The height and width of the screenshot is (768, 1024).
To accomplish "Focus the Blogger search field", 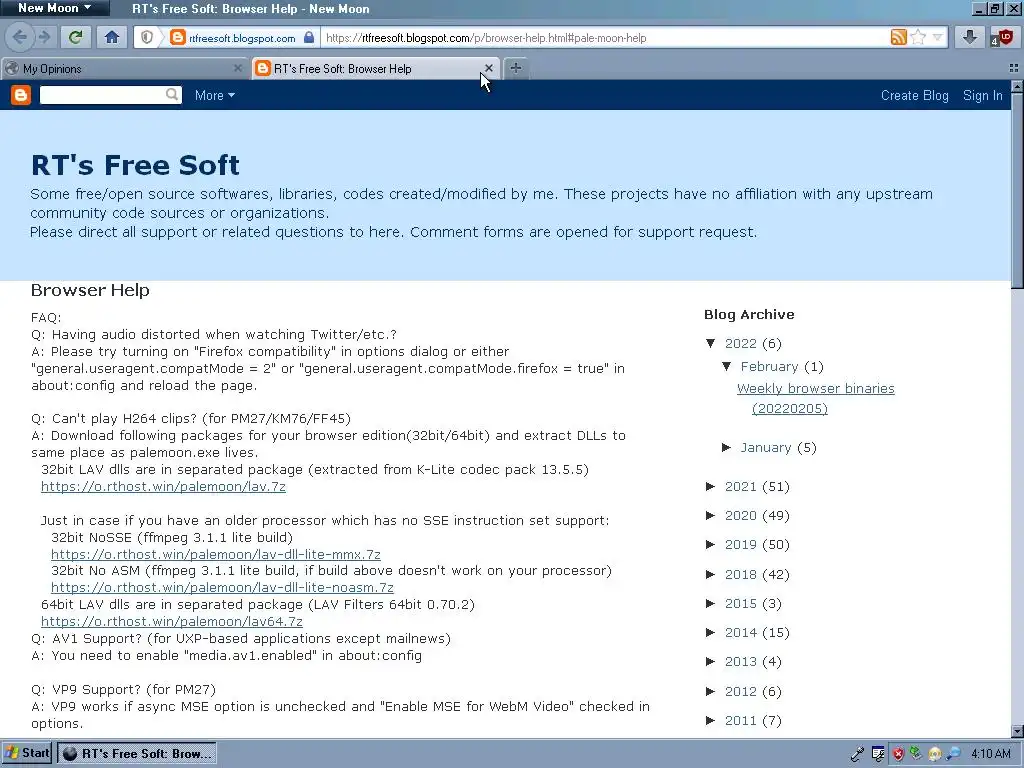I will click(x=103, y=95).
